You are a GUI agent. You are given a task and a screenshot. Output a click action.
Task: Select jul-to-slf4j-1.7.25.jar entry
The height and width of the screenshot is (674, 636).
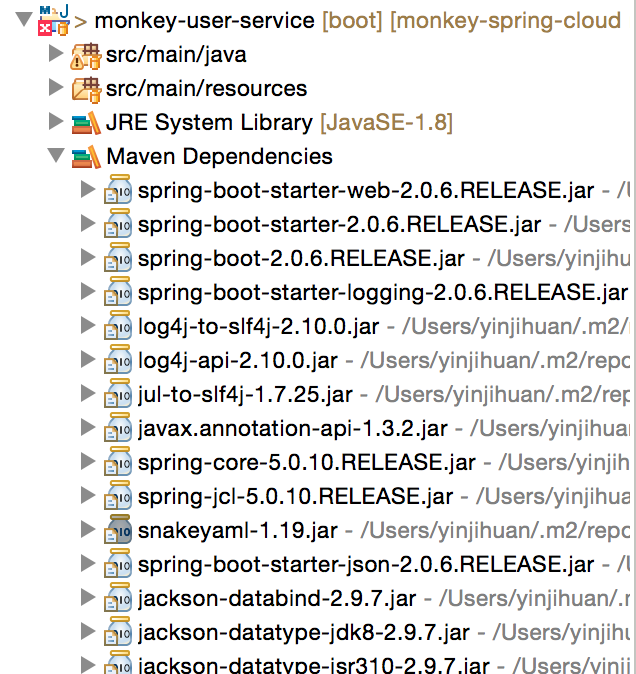pyautogui.click(x=245, y=394)
